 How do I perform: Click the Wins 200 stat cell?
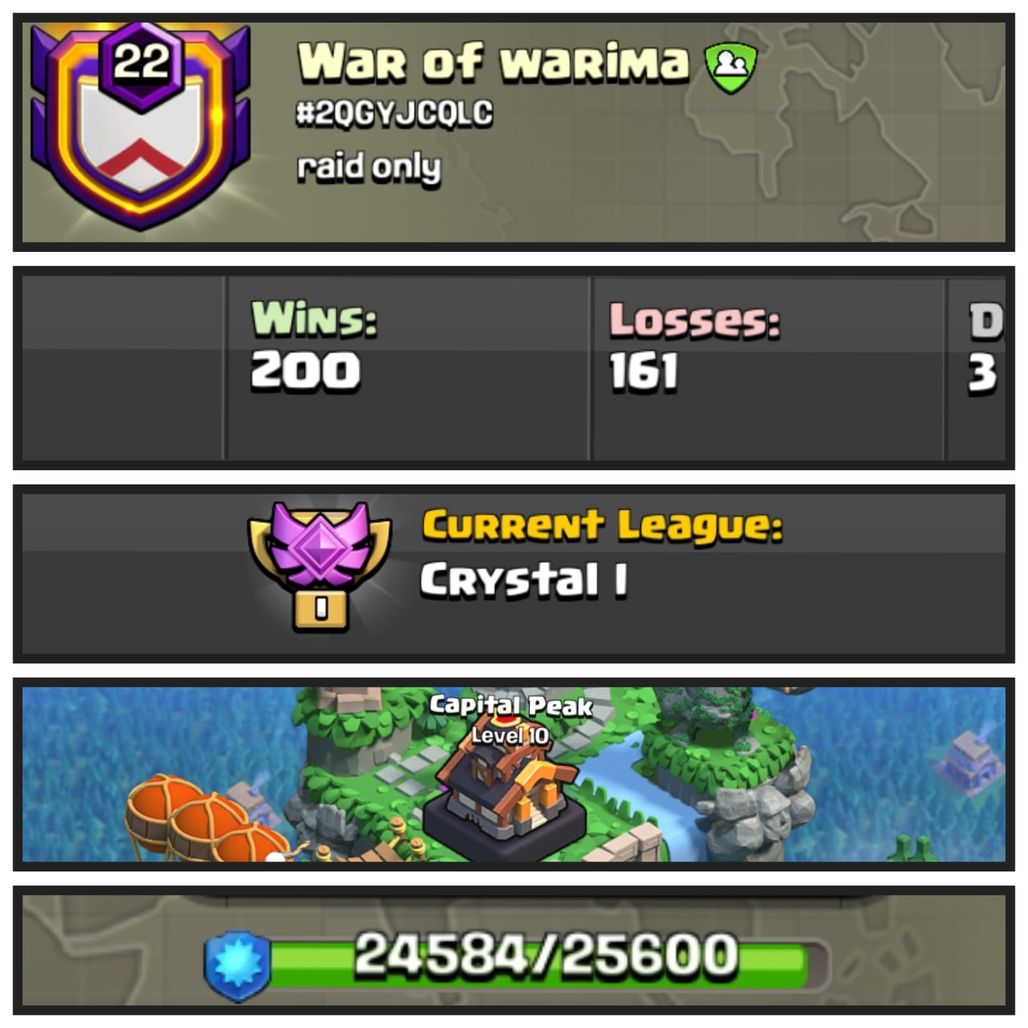pyautogui.click(x=407, y=368)
